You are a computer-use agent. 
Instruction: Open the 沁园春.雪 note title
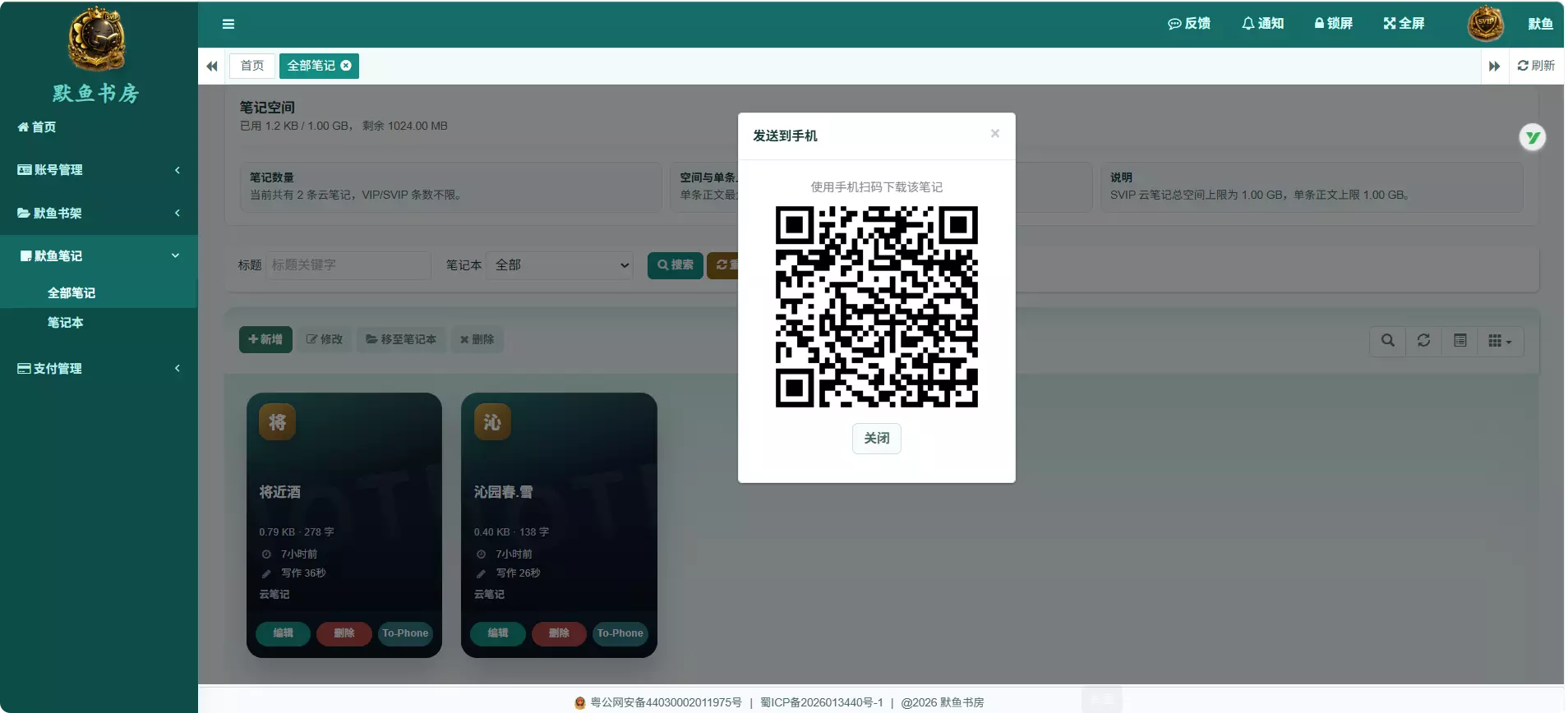[x=504, y=492]
